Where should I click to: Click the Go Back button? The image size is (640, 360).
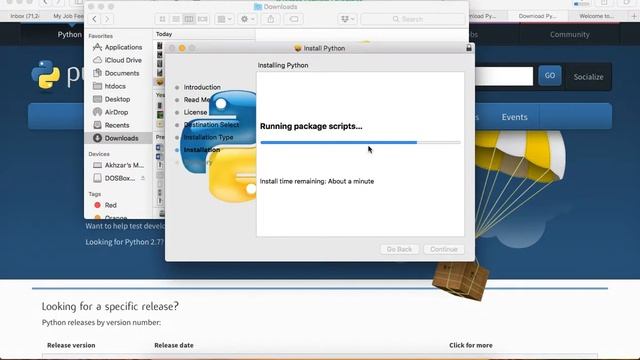(x=399, y=249)
